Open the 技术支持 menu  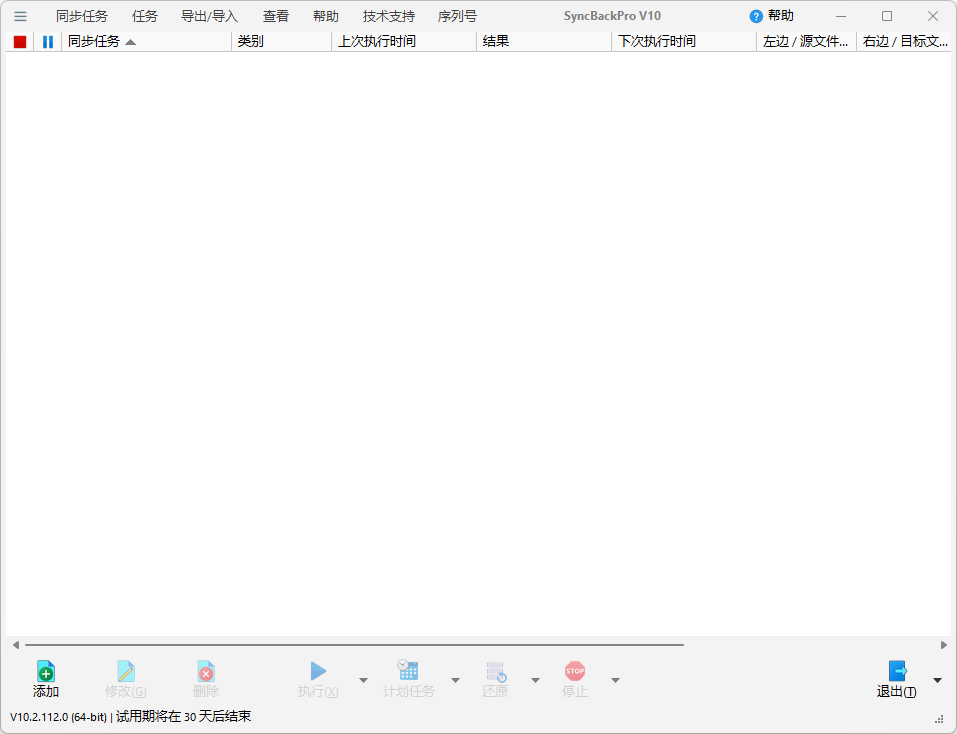coord(389,16)
